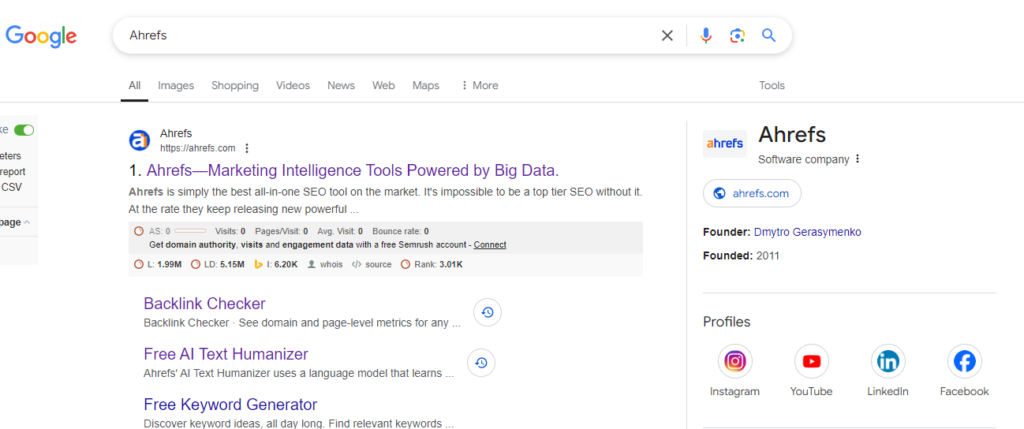This screenshot has width=1024, height=429.
Task: Open Ahrefs LinkedIn profile
Action: (888, 362)
